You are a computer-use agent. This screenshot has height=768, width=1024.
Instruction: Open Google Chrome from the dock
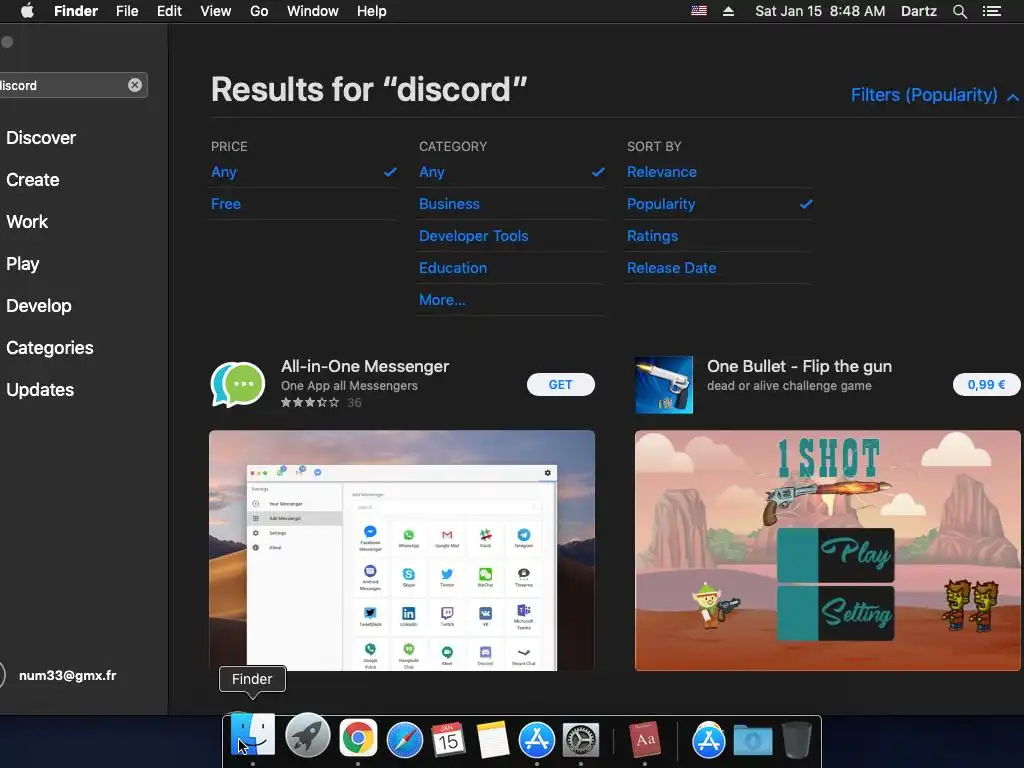coord(358,738)
